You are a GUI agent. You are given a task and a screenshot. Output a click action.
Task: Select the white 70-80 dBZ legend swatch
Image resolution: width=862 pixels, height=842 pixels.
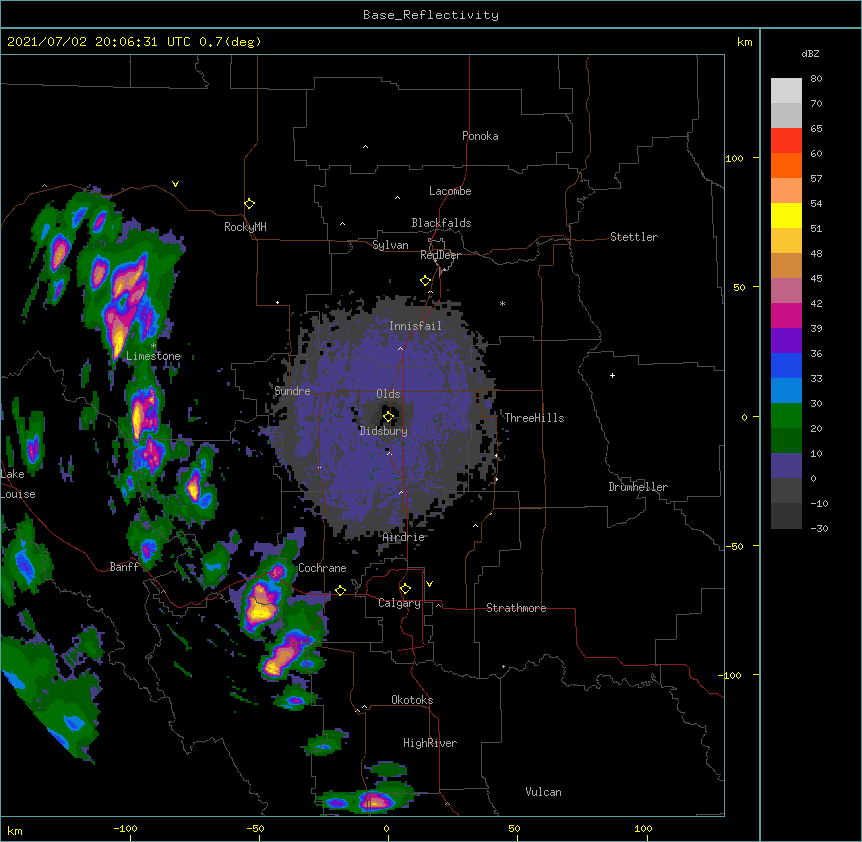[786, 91]
